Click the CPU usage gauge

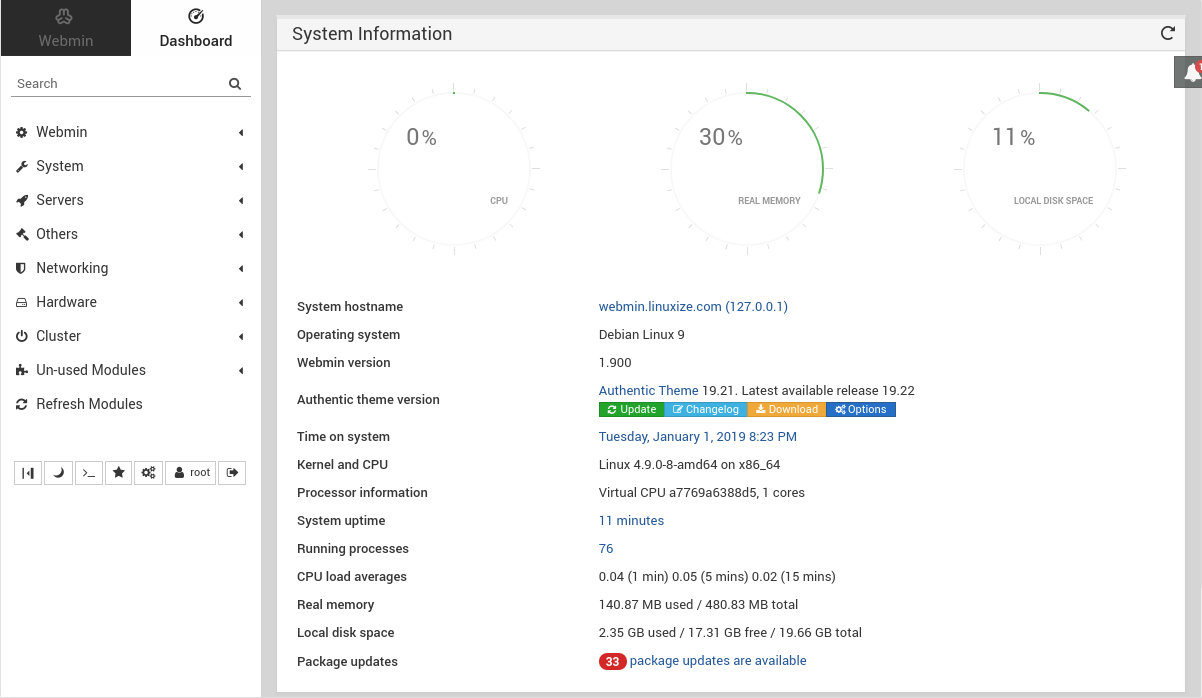pos(454,169)
